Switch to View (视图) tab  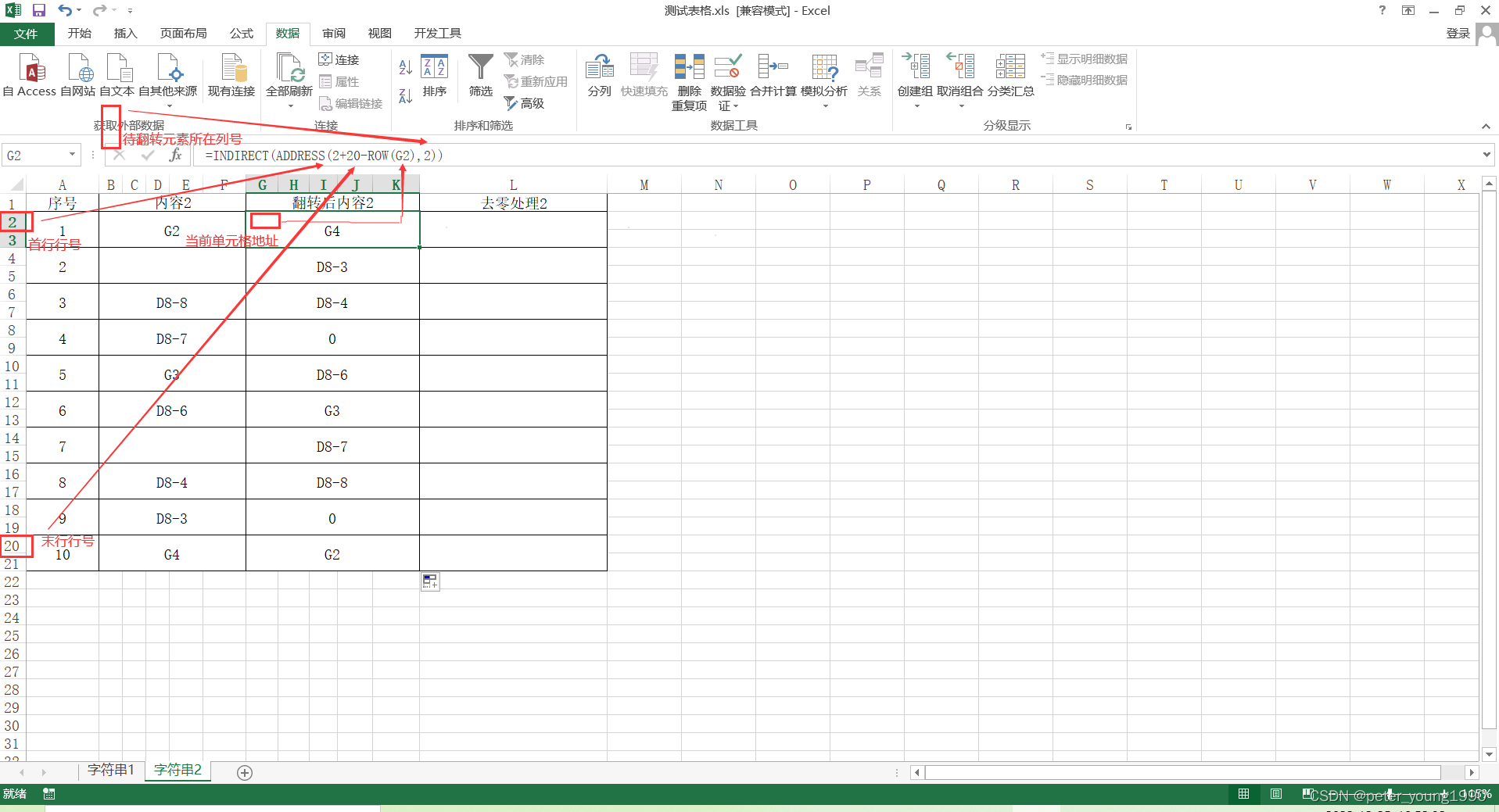[x=379, y=34]
